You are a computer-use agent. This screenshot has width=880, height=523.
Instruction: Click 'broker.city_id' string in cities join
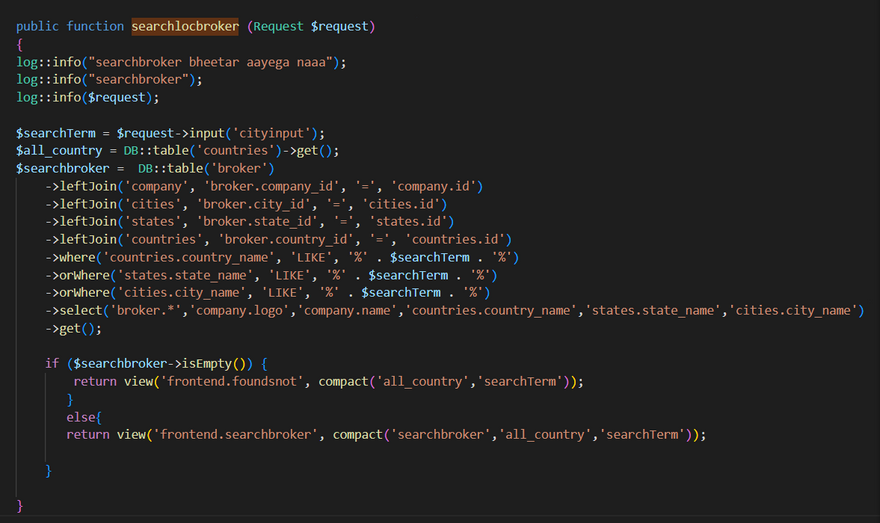(x=253, y=204)
